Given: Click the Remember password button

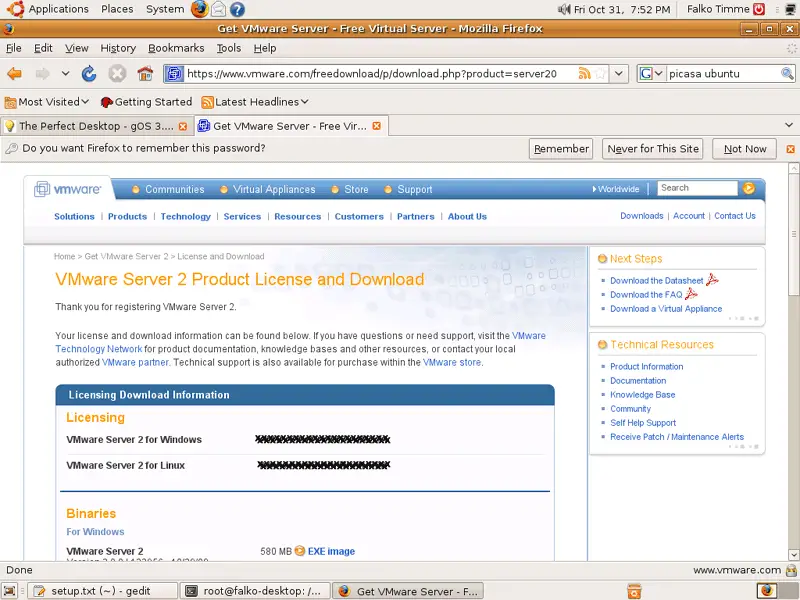Looking at the screenshot, I should [561, 149].
